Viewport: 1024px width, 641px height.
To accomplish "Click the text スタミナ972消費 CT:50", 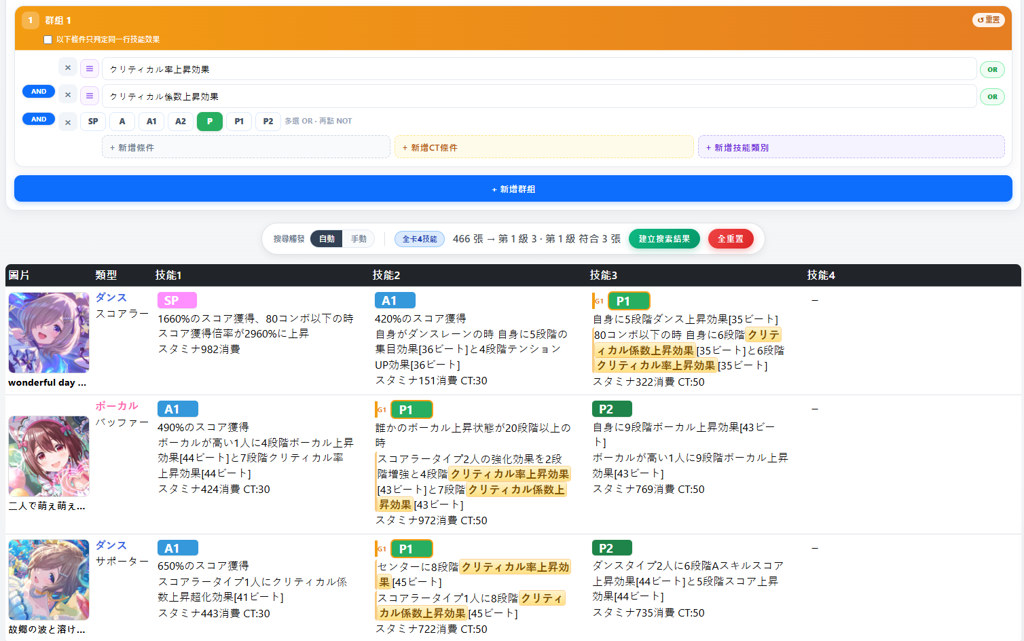I will click(431, 520).
